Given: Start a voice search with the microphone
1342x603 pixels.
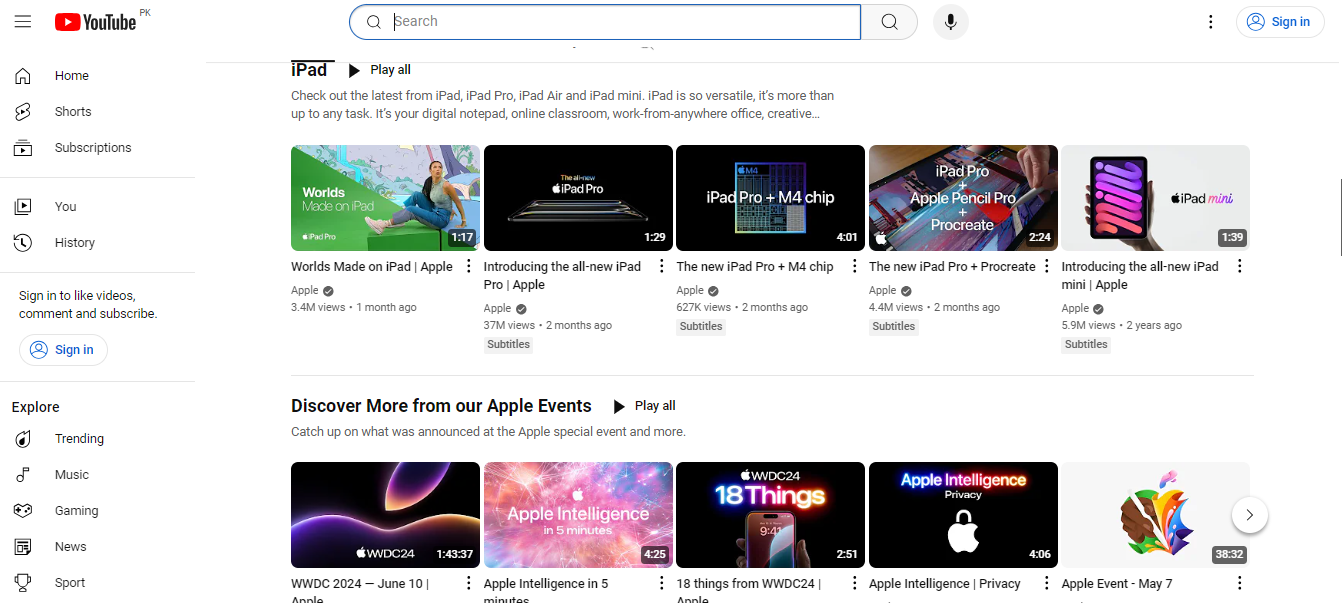Looking at the screenshot, I should tap(950, 21).
